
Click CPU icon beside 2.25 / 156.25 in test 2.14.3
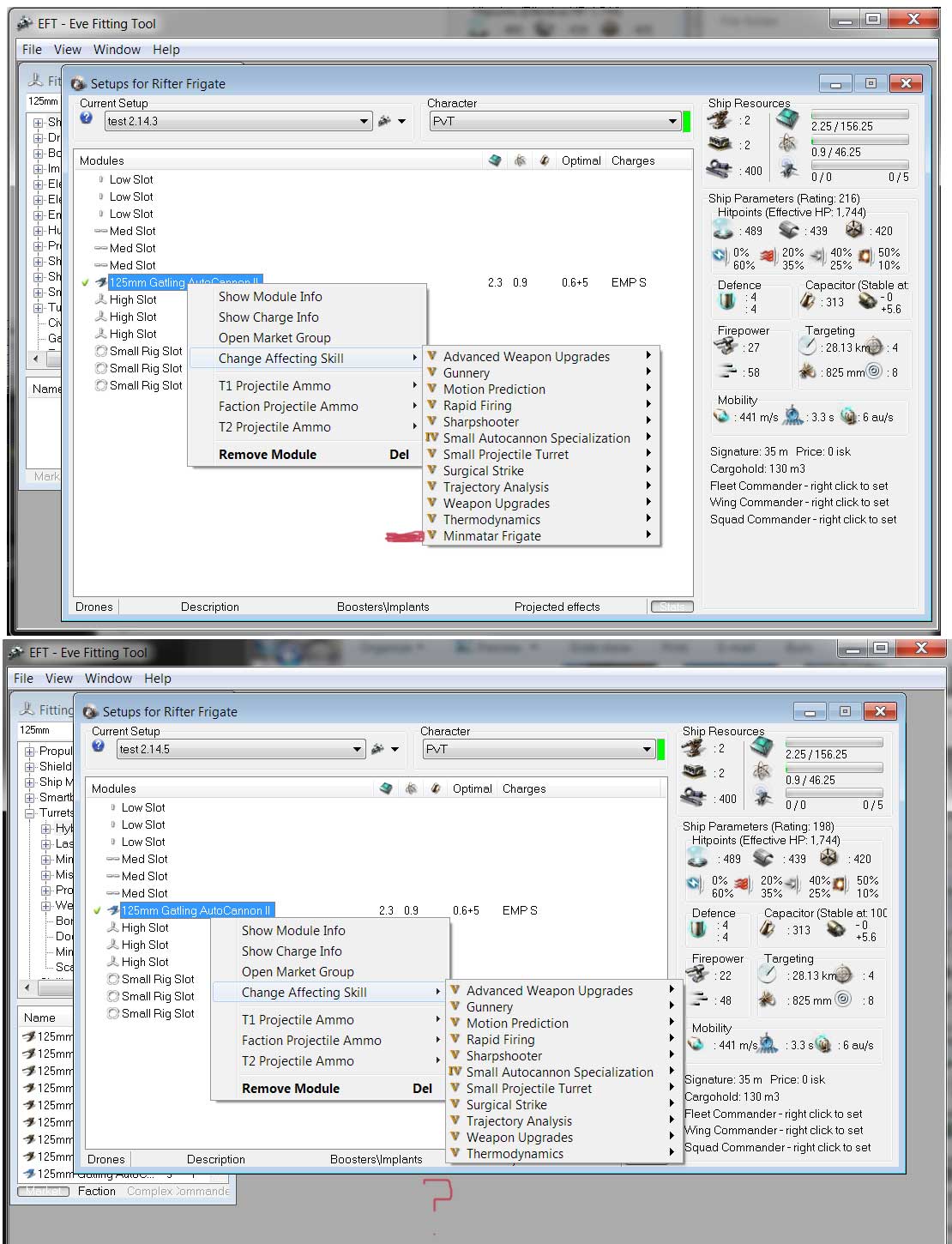click(x=787, y=120)
